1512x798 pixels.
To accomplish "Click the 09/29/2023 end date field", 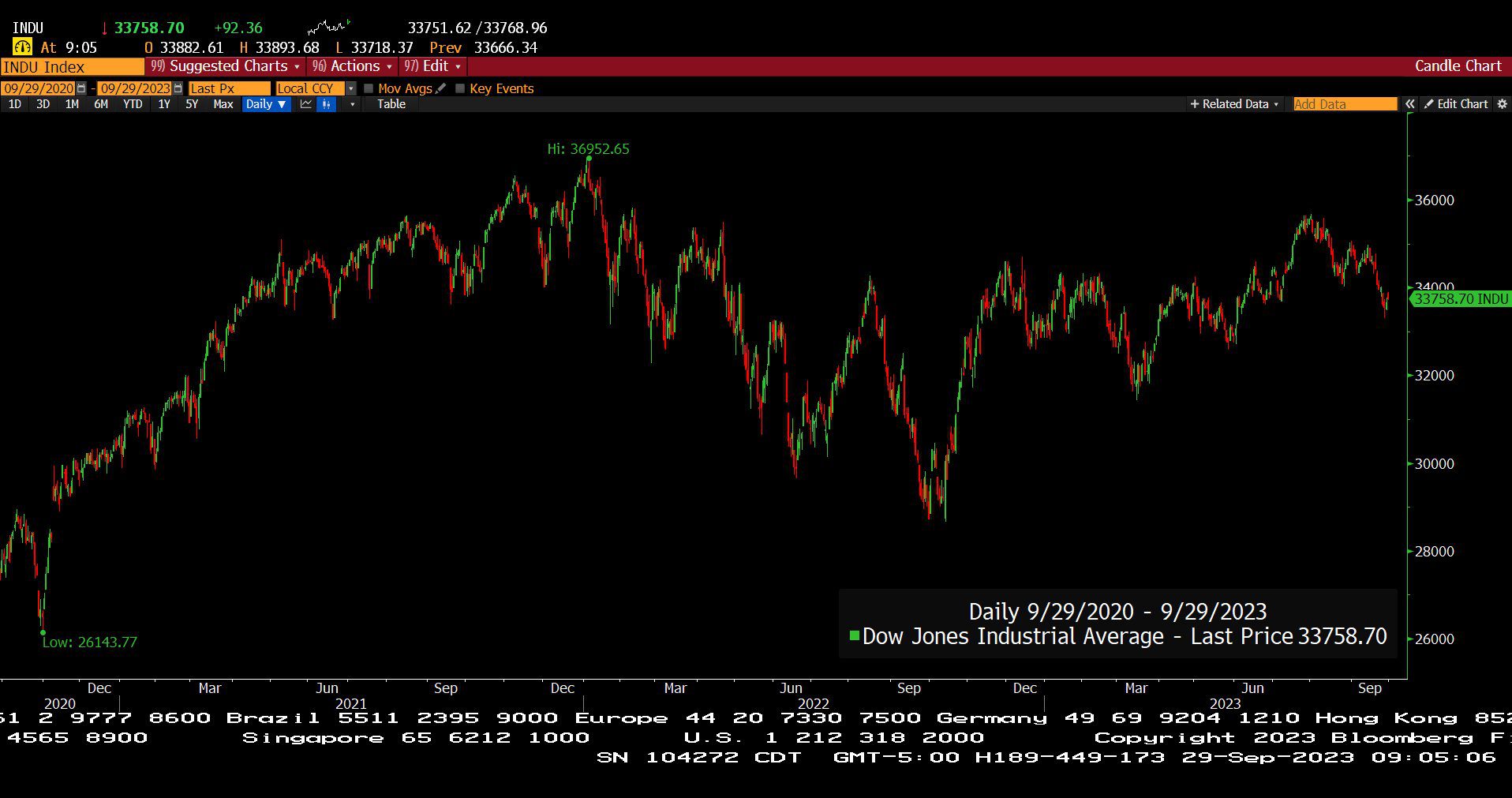I will [135, 88].
